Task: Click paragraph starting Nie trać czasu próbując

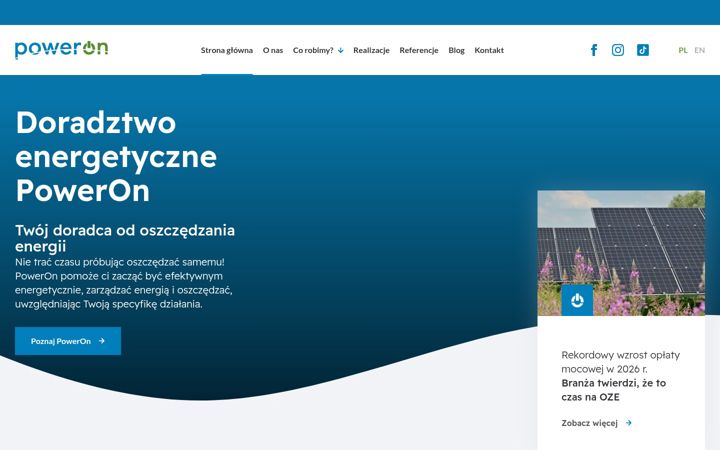Action: 124,283
